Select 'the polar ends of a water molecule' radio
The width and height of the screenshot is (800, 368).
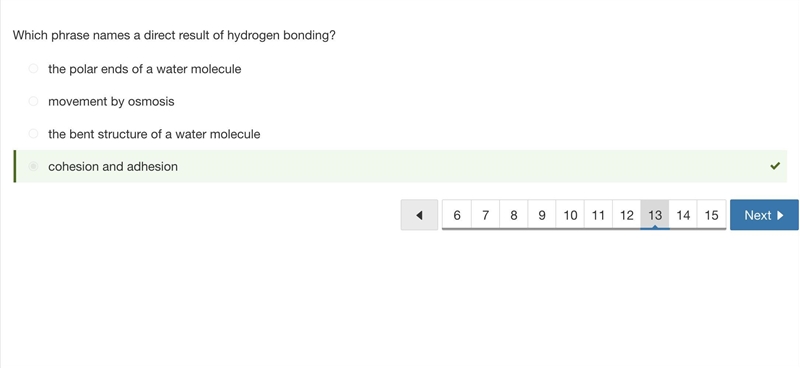pos(33,68)
